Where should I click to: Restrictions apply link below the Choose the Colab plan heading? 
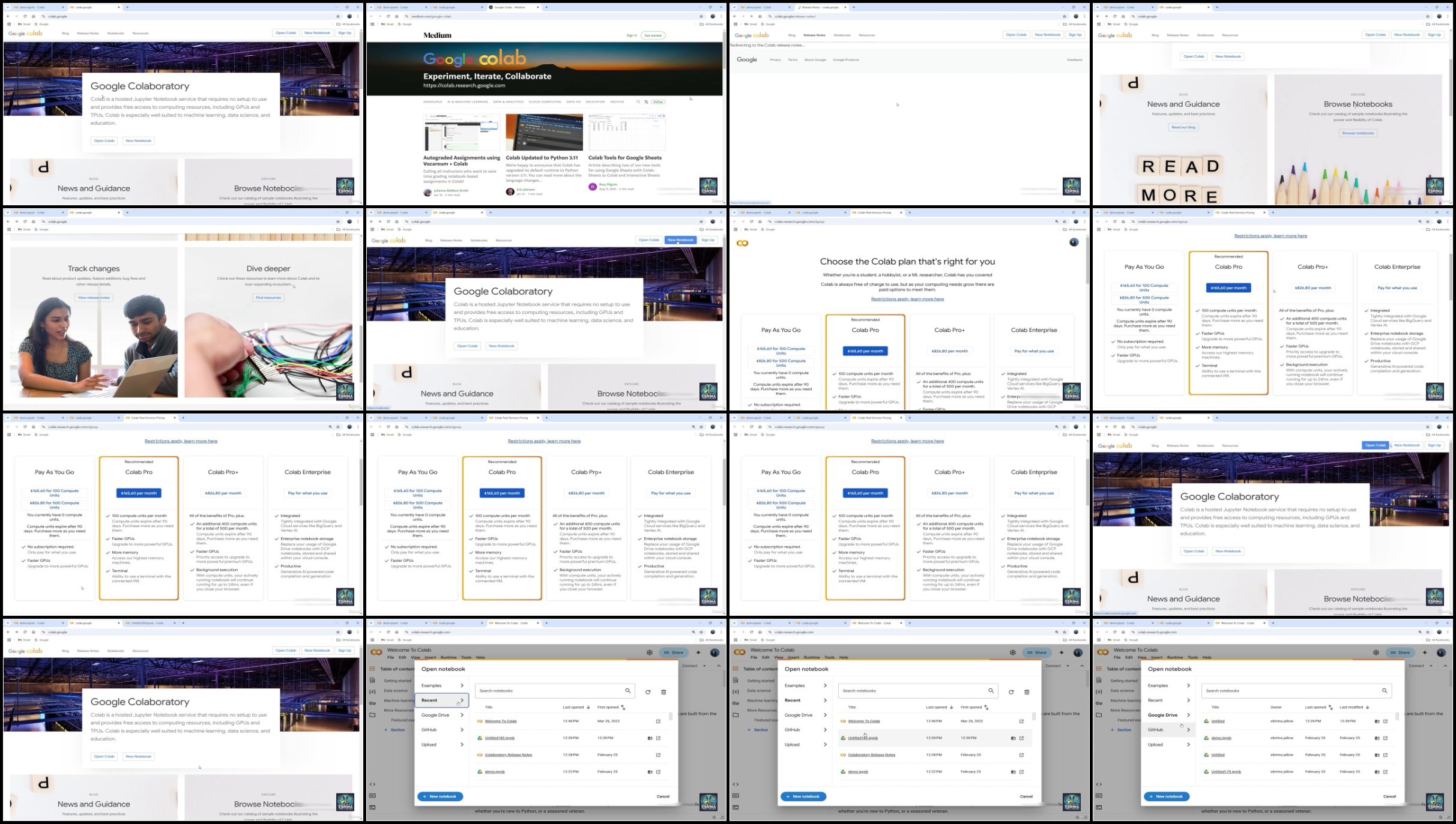point(907,299)
